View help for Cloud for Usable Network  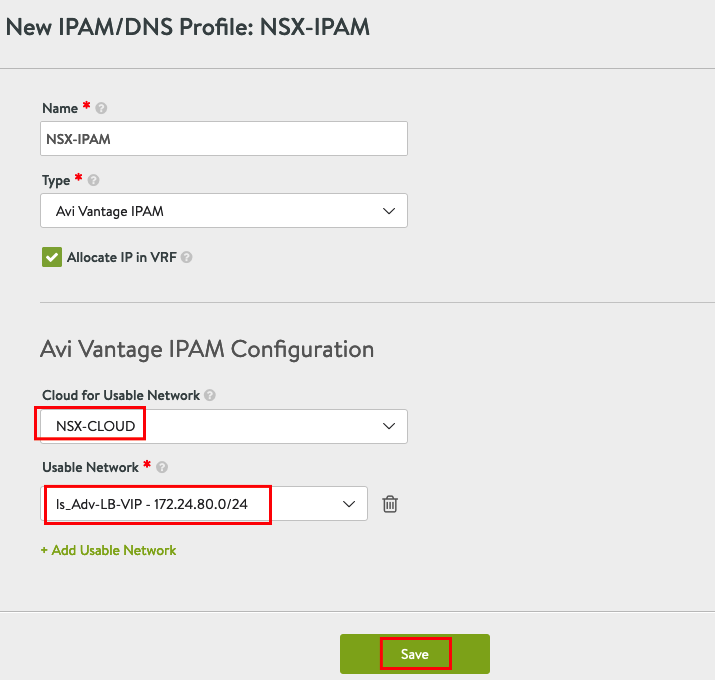[x=210, y=395]
